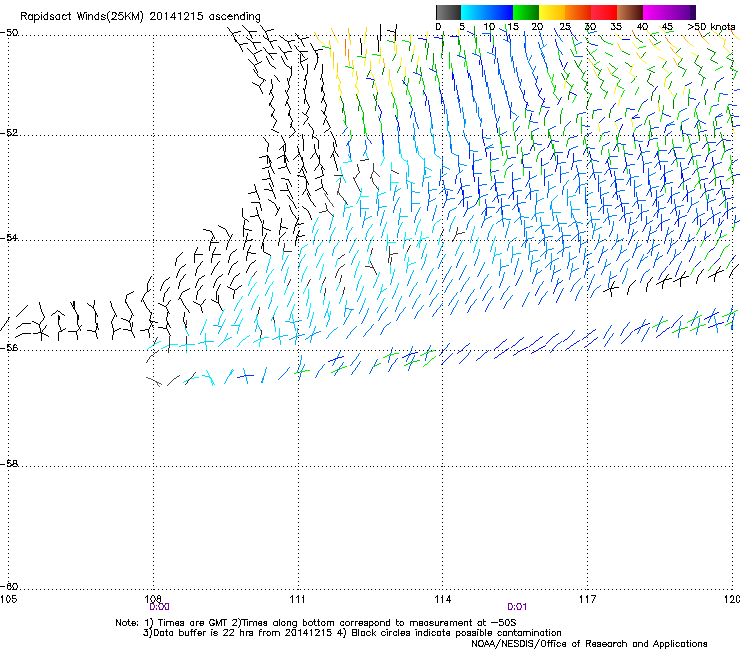Screen dimensions: 740x650
Task: Click the latitude label '-50'
Action: (9, 33)
